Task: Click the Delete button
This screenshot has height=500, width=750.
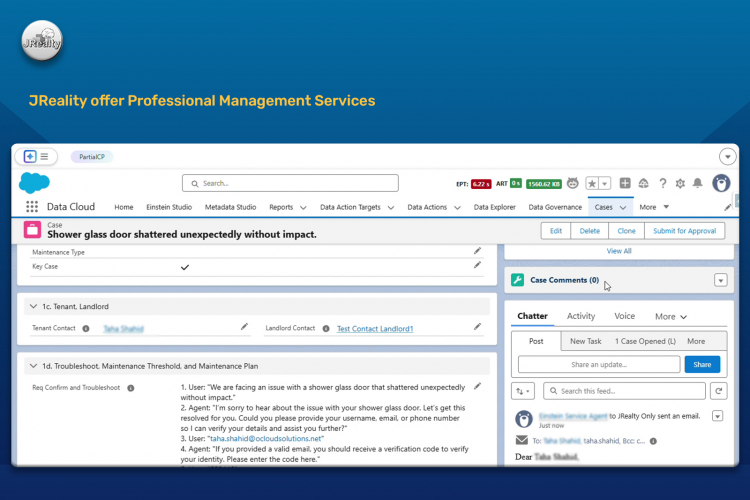Action: pos(589,231)
